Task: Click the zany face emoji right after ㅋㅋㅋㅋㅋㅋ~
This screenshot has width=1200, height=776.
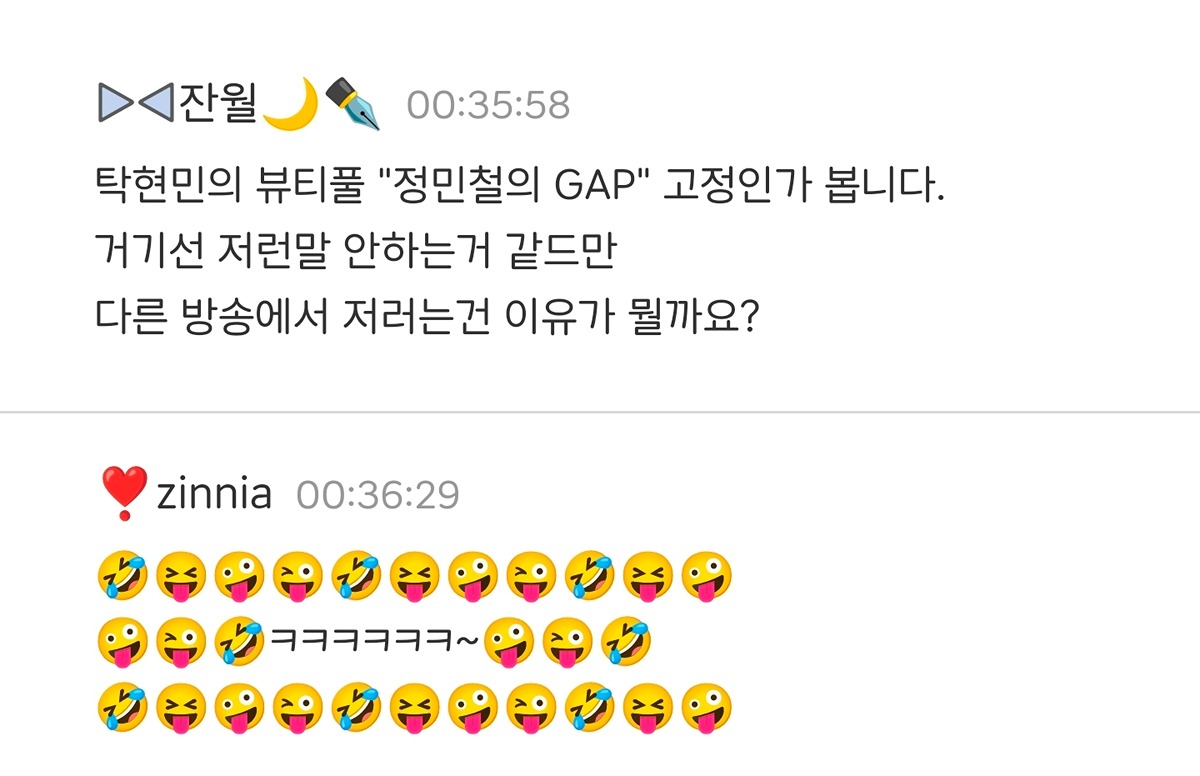Action: coord(508,642)
